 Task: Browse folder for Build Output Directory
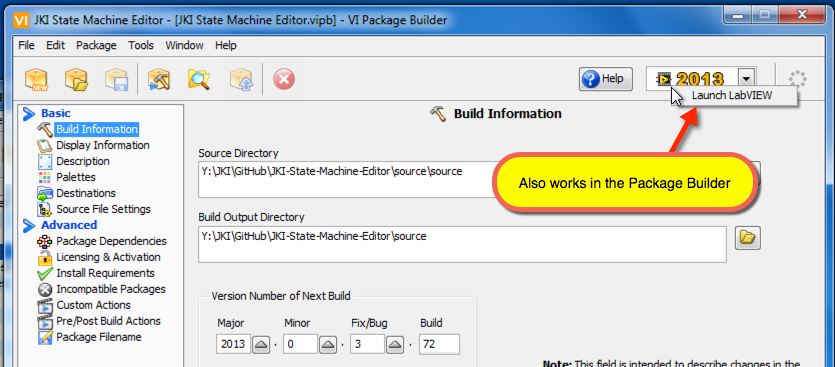pos(748,238)
